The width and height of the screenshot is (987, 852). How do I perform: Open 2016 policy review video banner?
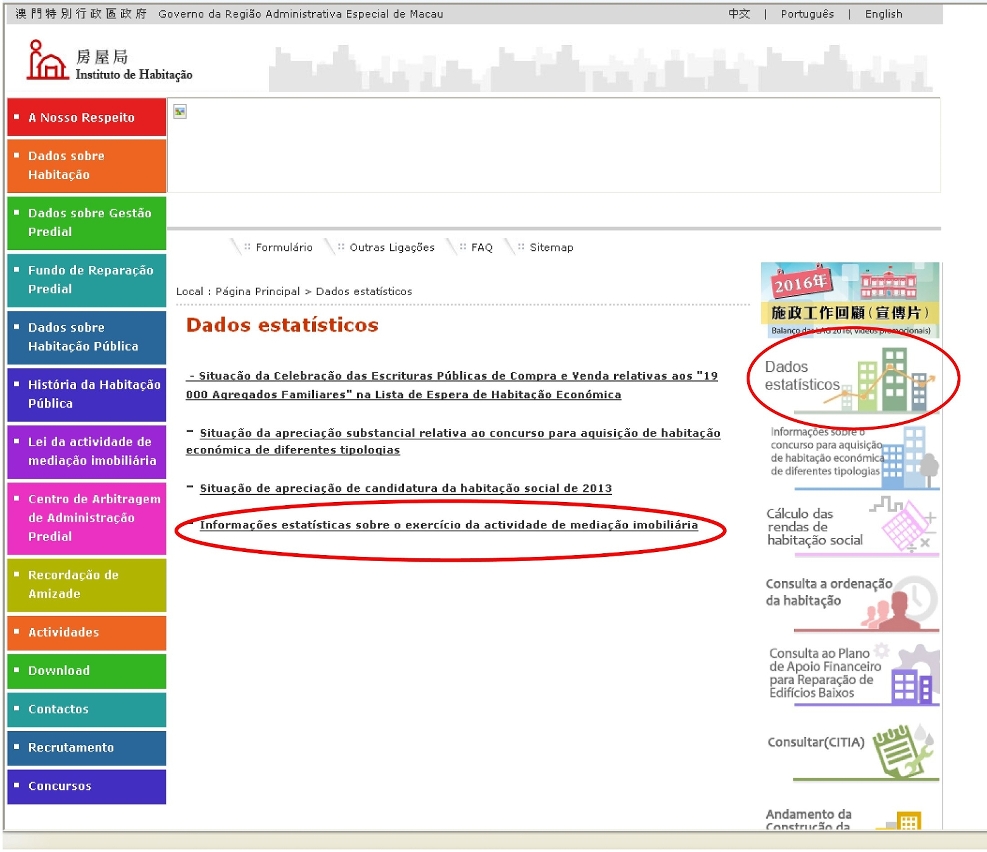point(850,299)
